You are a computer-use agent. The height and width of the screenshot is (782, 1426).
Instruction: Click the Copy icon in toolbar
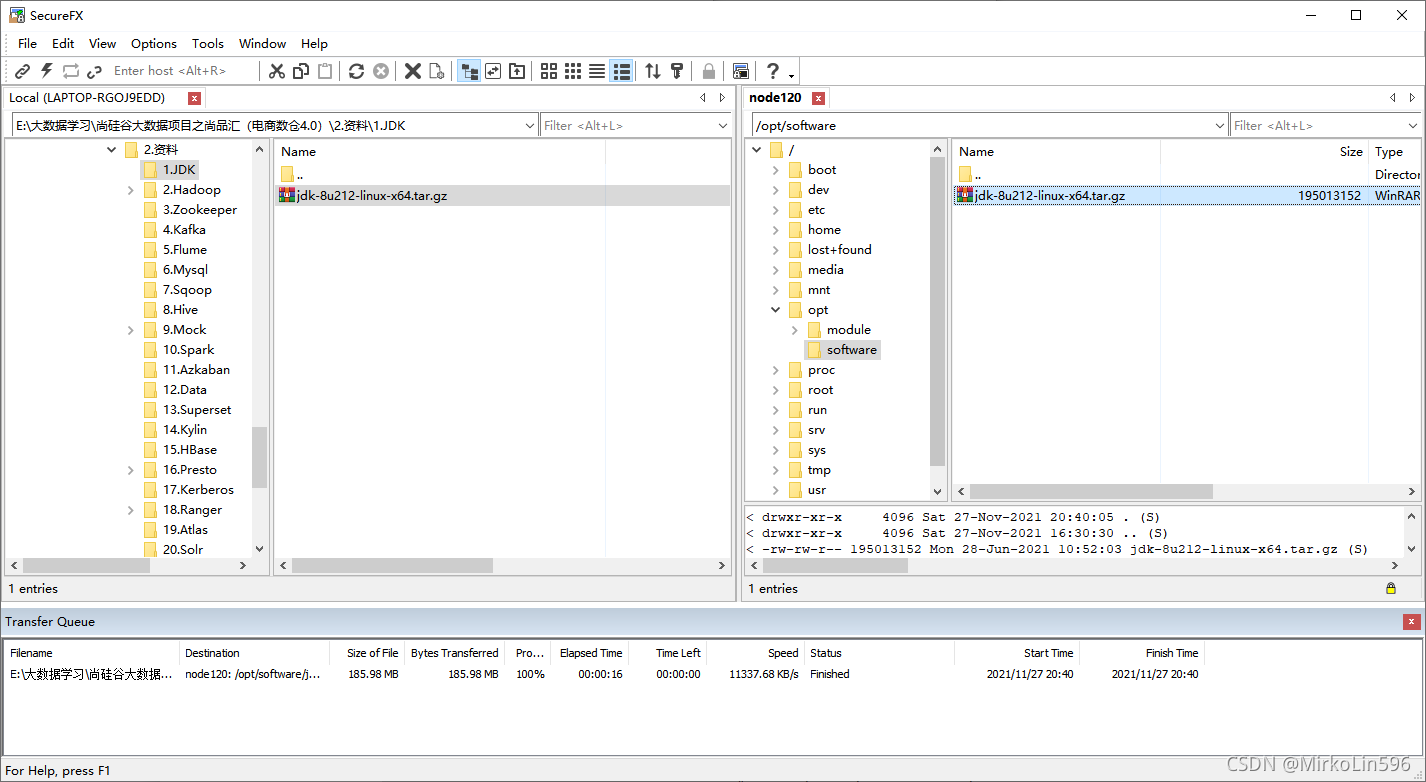pos(301,71)
